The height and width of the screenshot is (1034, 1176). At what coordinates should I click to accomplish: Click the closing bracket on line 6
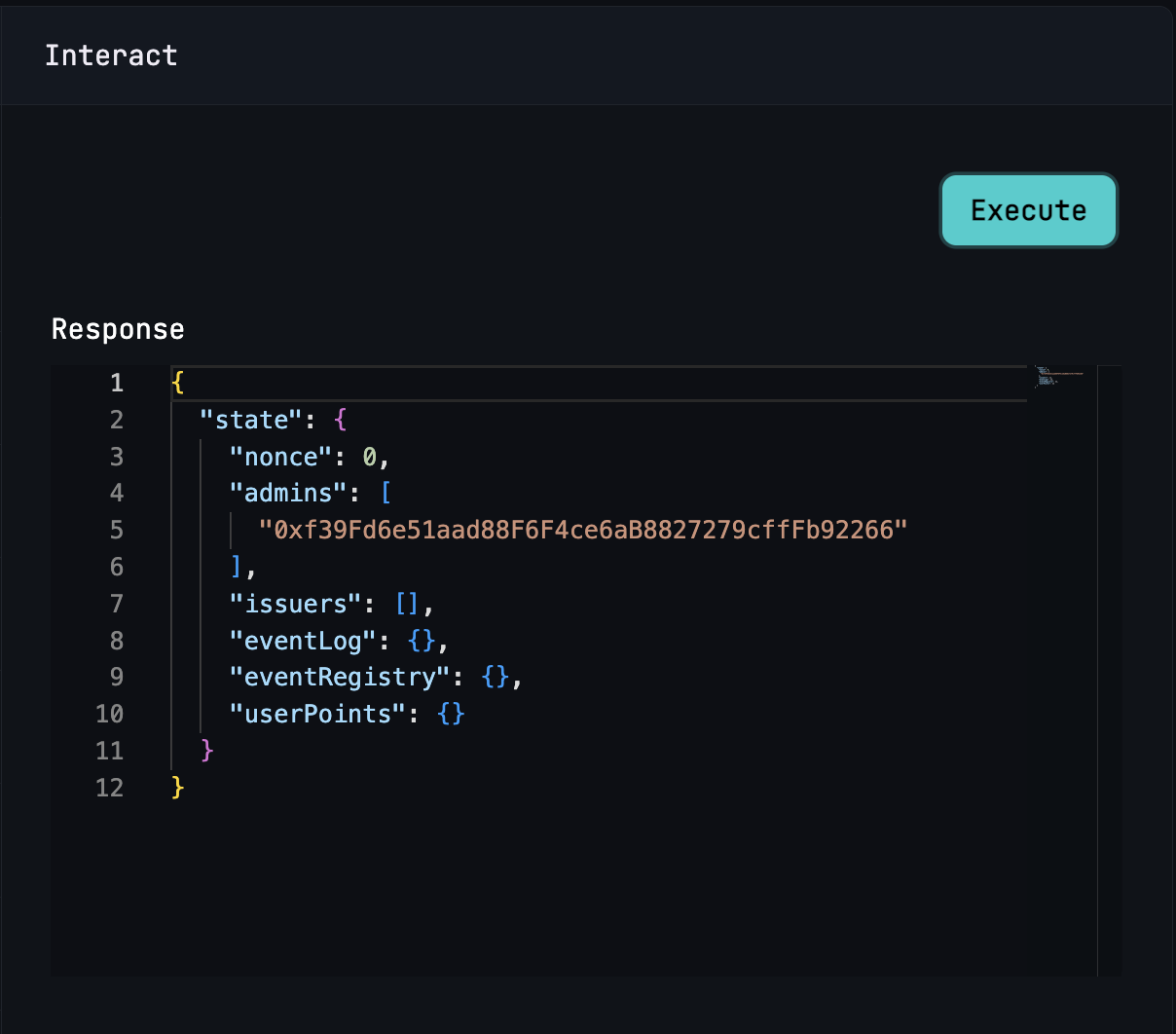[x=237, y=567]
